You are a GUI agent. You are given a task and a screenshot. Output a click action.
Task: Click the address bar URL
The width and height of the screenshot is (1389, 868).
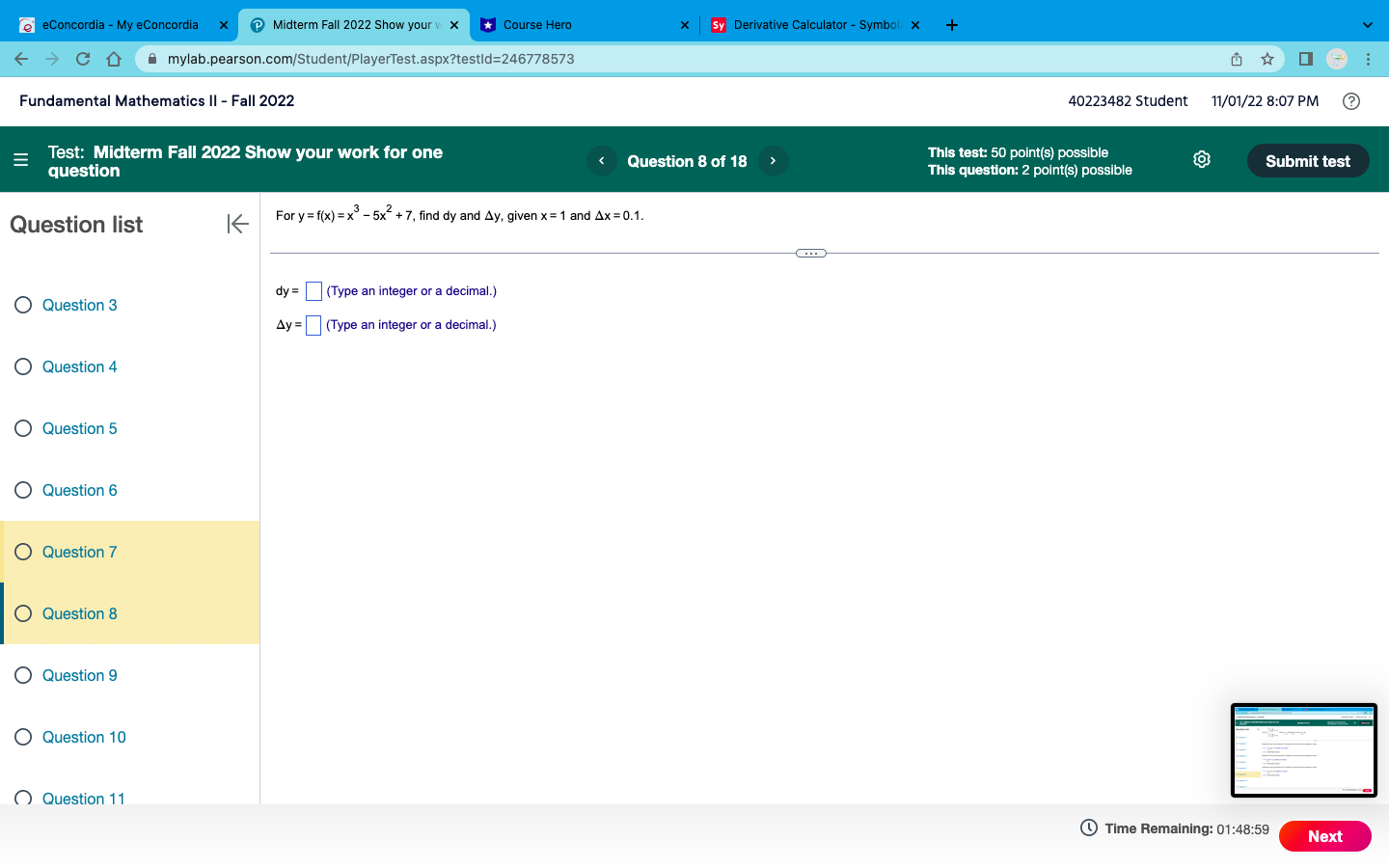coord(371,59)
